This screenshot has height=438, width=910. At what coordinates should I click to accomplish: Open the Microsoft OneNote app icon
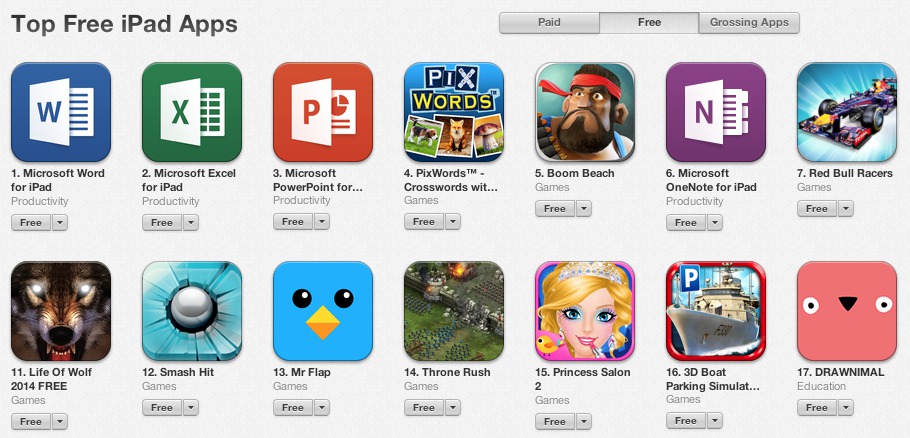click(716, 112)
